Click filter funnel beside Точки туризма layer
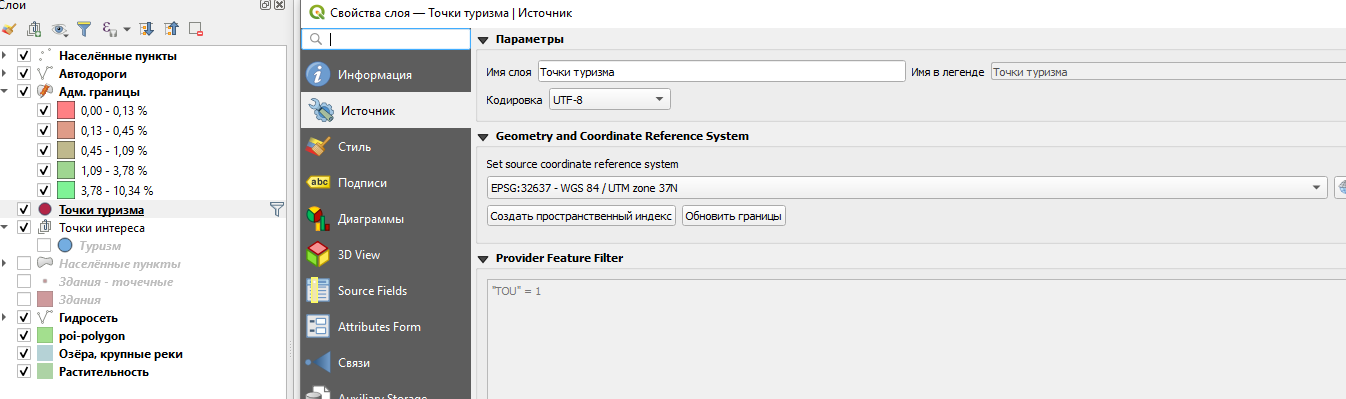 point(277,210)
